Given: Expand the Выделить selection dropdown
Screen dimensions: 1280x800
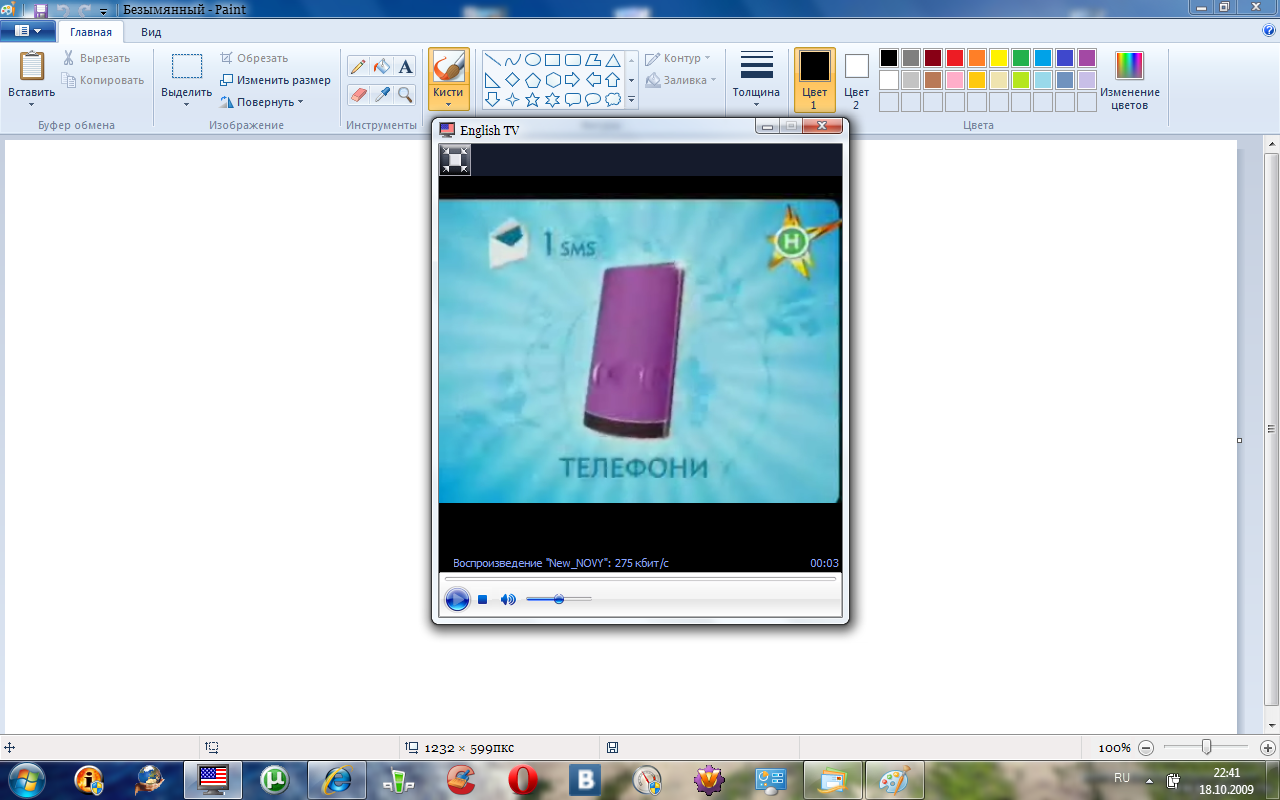Looking at the screenshot, I should click(187, 104).
